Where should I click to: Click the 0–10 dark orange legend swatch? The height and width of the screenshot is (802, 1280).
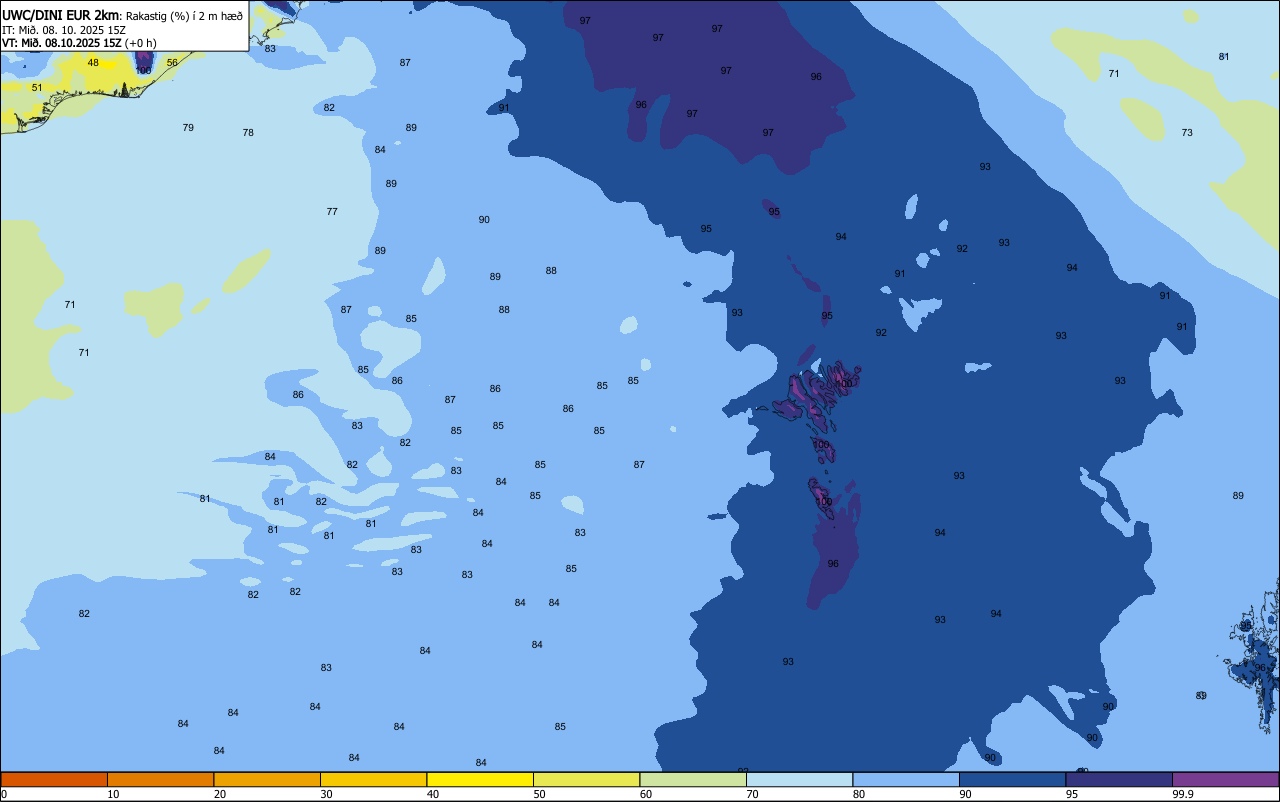click(54, 779)
